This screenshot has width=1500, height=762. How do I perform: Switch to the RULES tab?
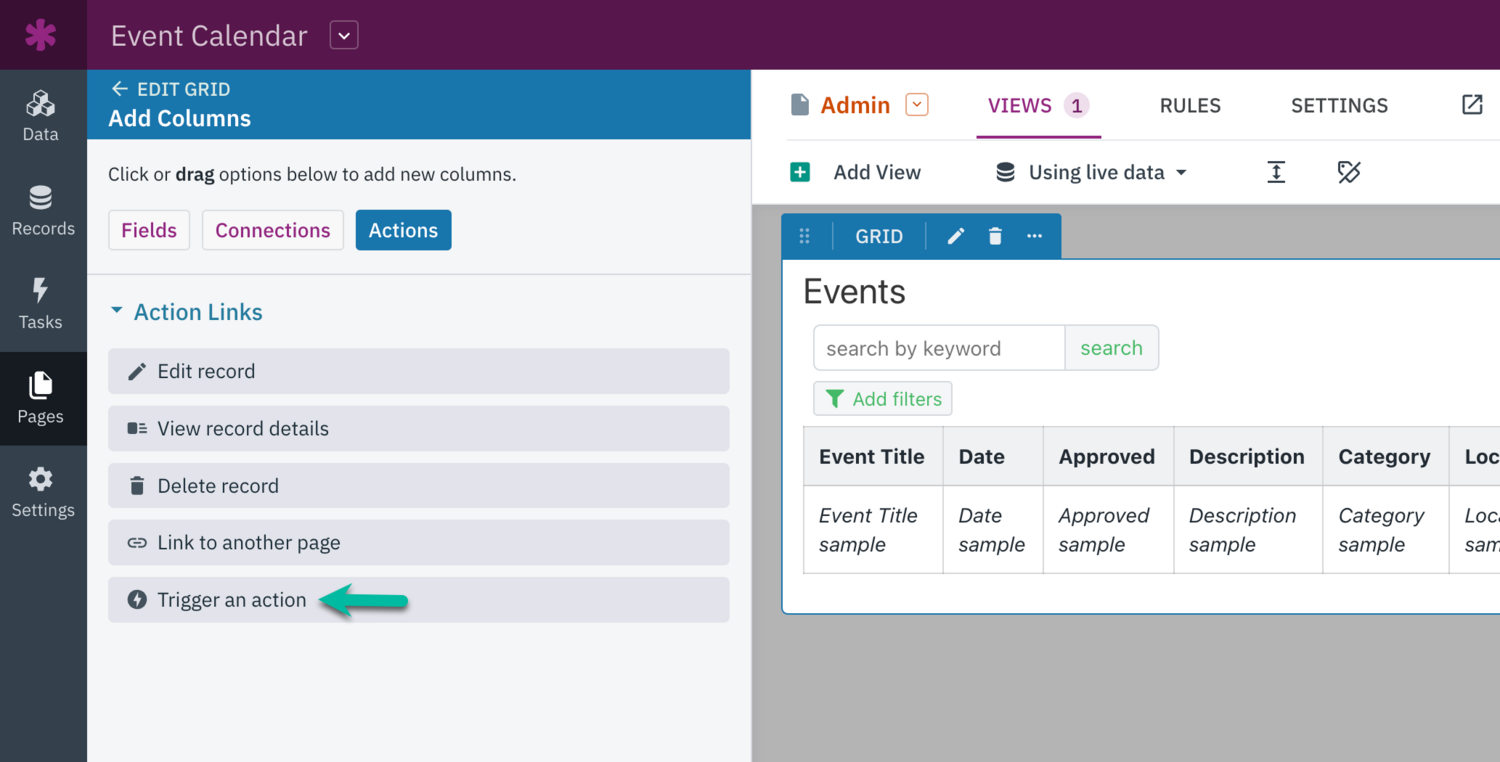click(1190, 105)
